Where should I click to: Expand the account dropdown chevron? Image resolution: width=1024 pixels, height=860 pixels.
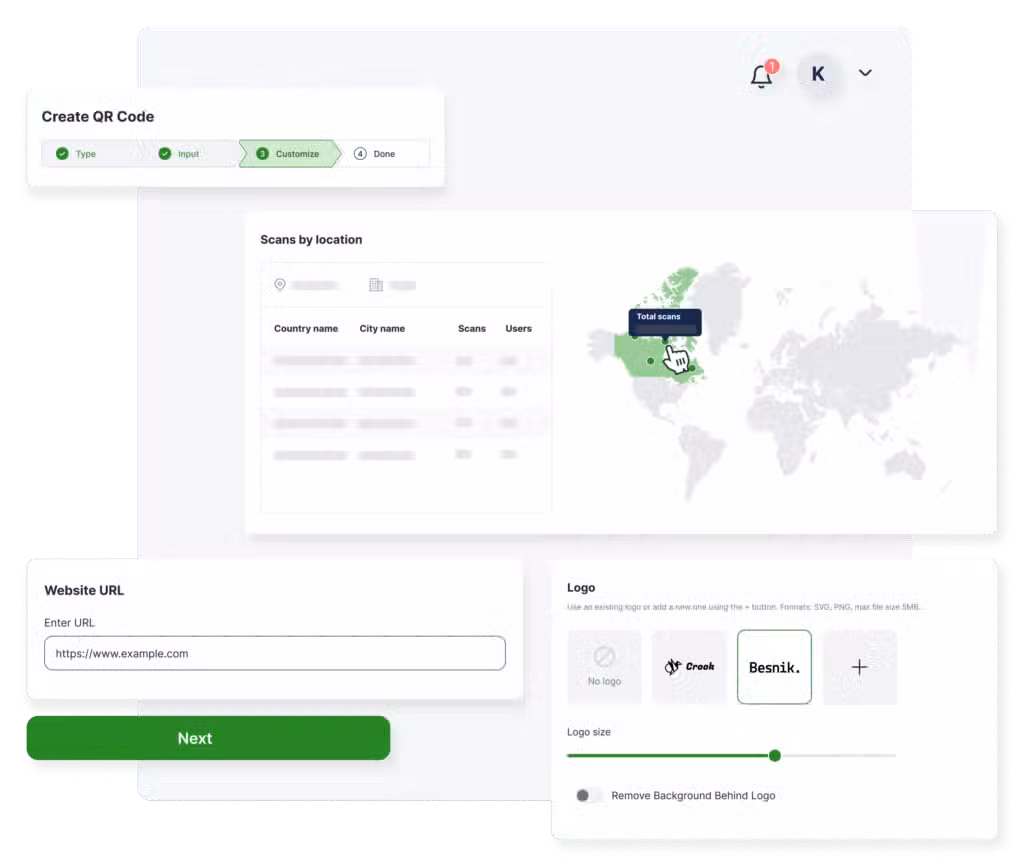(x=865, y=73)
